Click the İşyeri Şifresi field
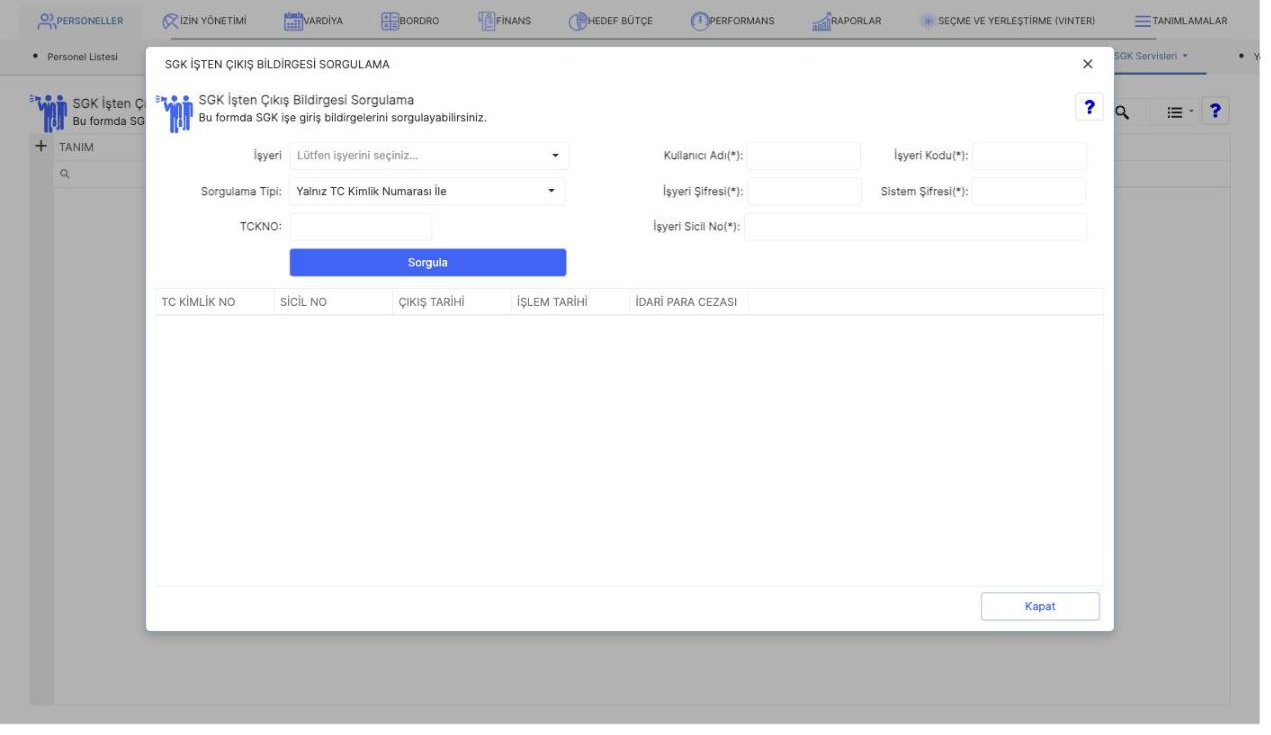Viewport: 1271px width, 735px height. pos(804,191)
